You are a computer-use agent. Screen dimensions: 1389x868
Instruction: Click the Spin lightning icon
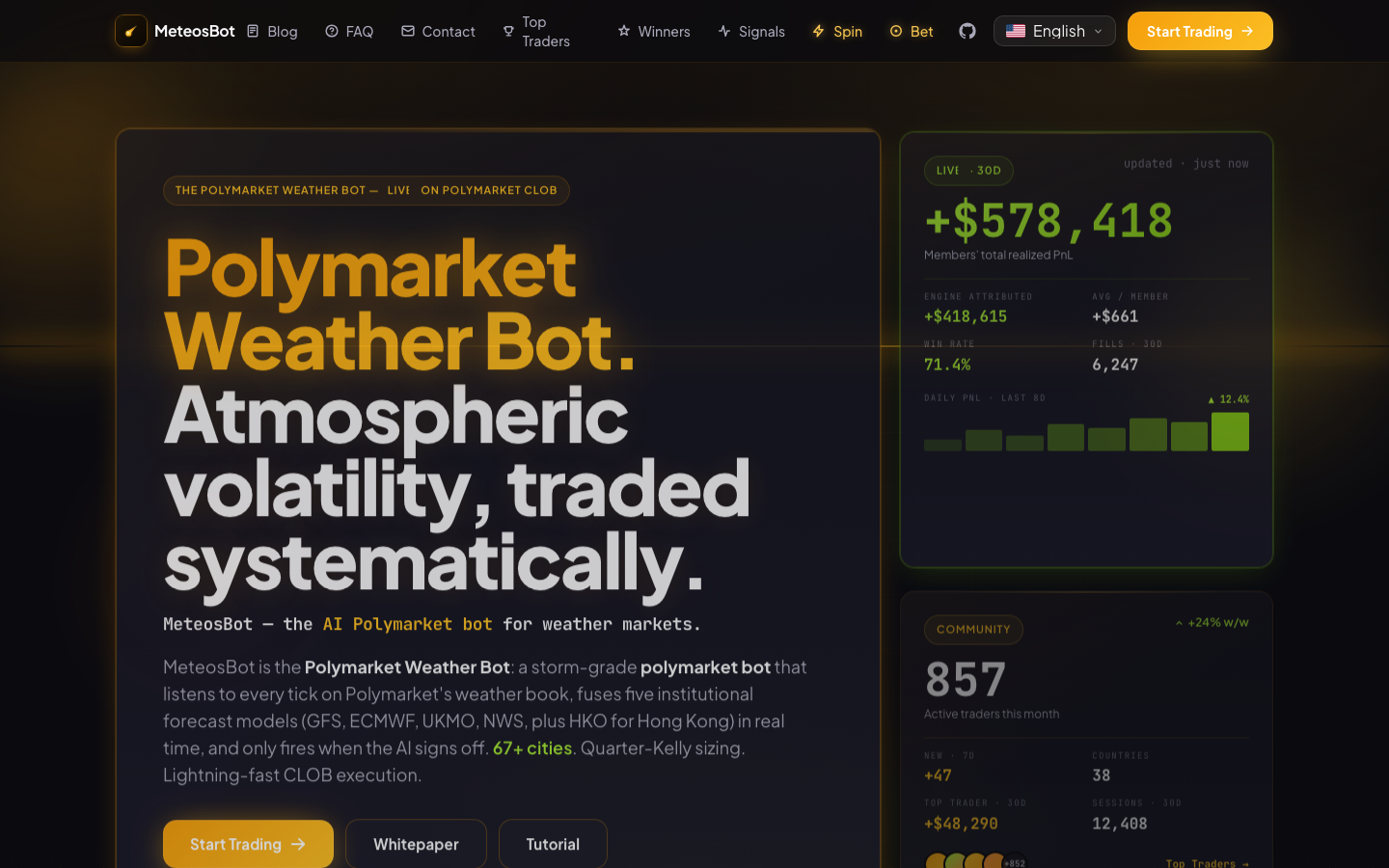pyautogui.click(x=818, y=31)
